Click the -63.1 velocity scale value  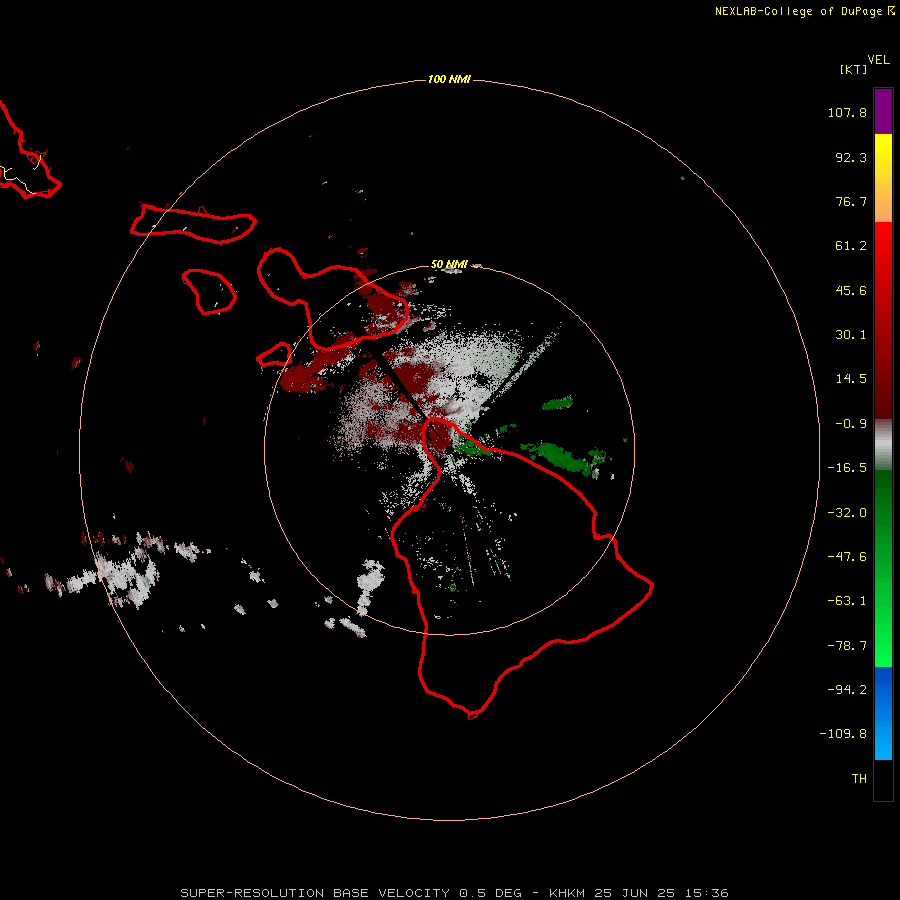tap(847, 601)
